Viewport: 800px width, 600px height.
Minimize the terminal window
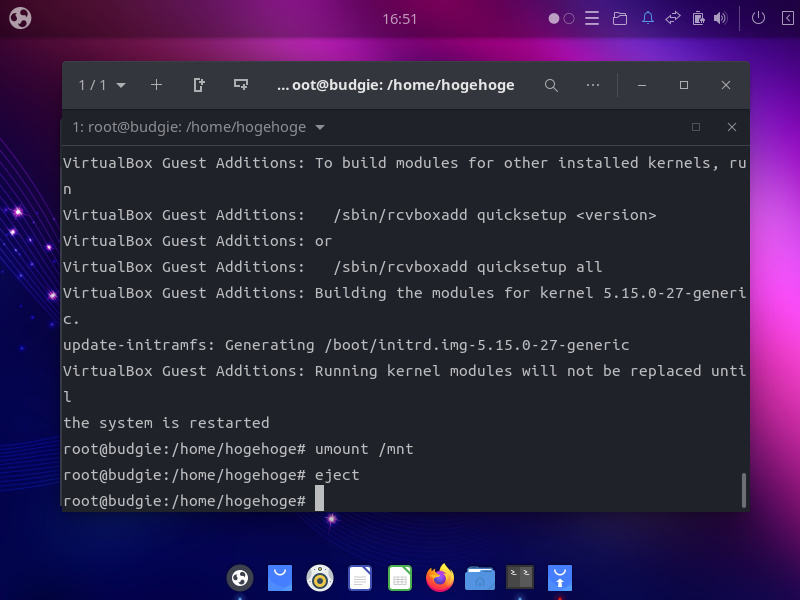[x=642, y=85]
